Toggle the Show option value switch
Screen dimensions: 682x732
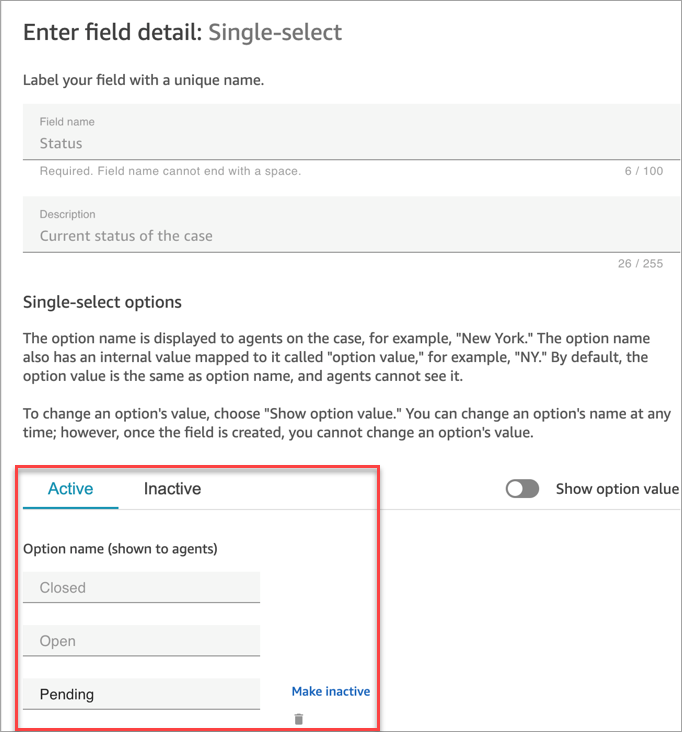pos(522,489)
